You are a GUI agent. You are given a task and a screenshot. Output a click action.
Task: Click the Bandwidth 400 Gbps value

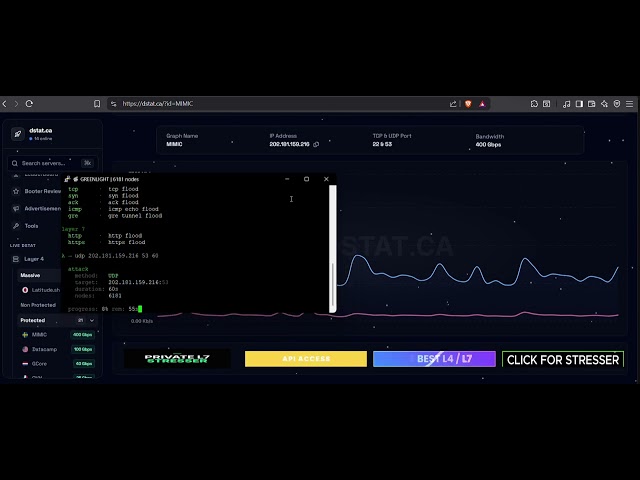click(488, 144)
